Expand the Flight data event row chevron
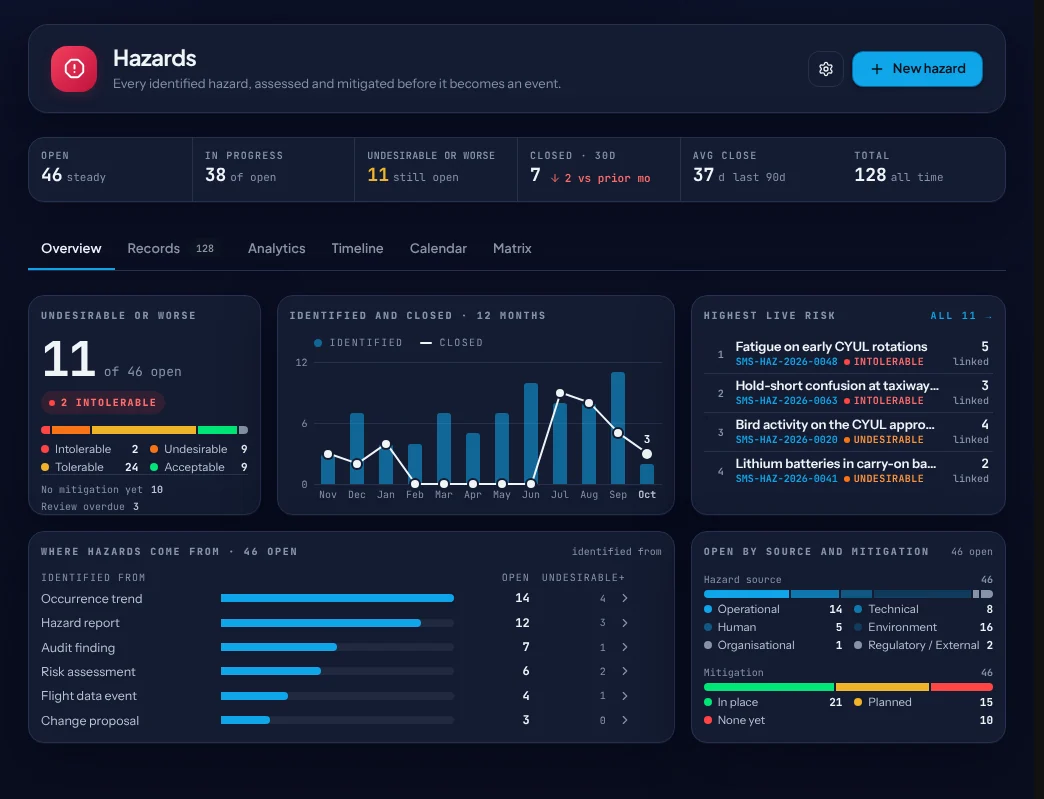 click(x=625, y=696)
